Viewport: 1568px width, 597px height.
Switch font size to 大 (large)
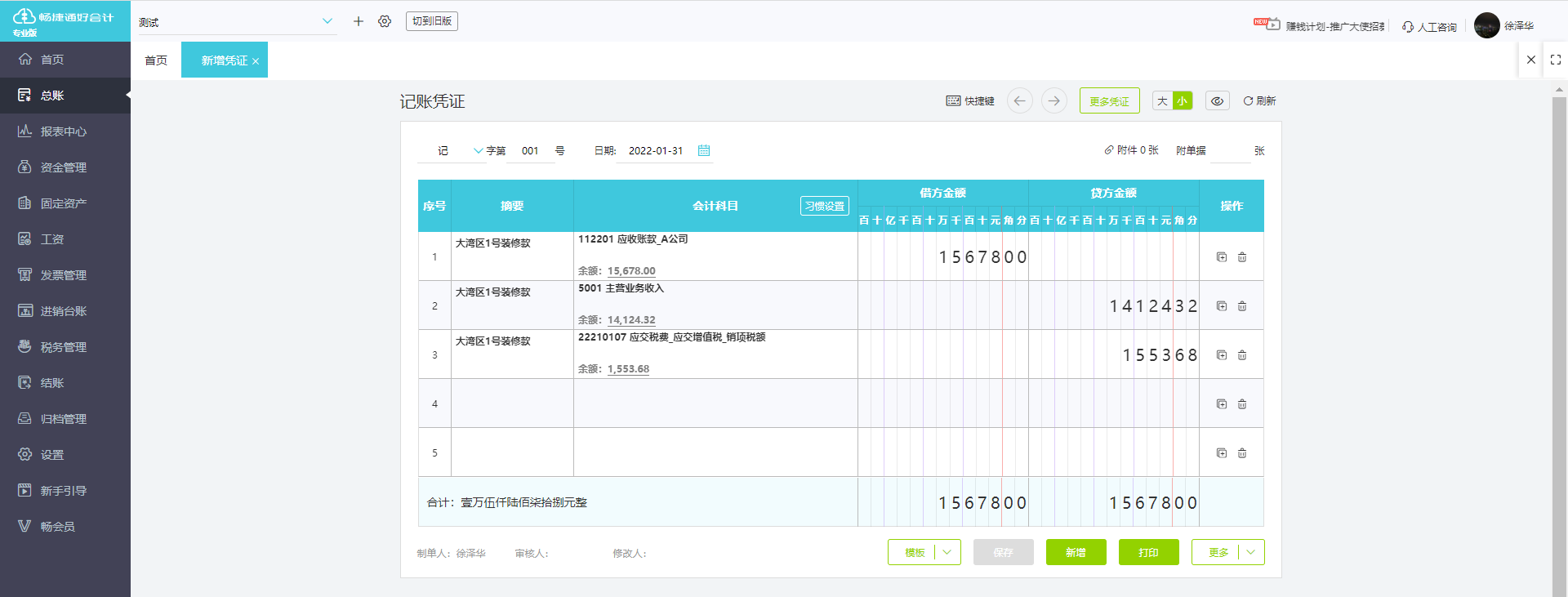1162,101
